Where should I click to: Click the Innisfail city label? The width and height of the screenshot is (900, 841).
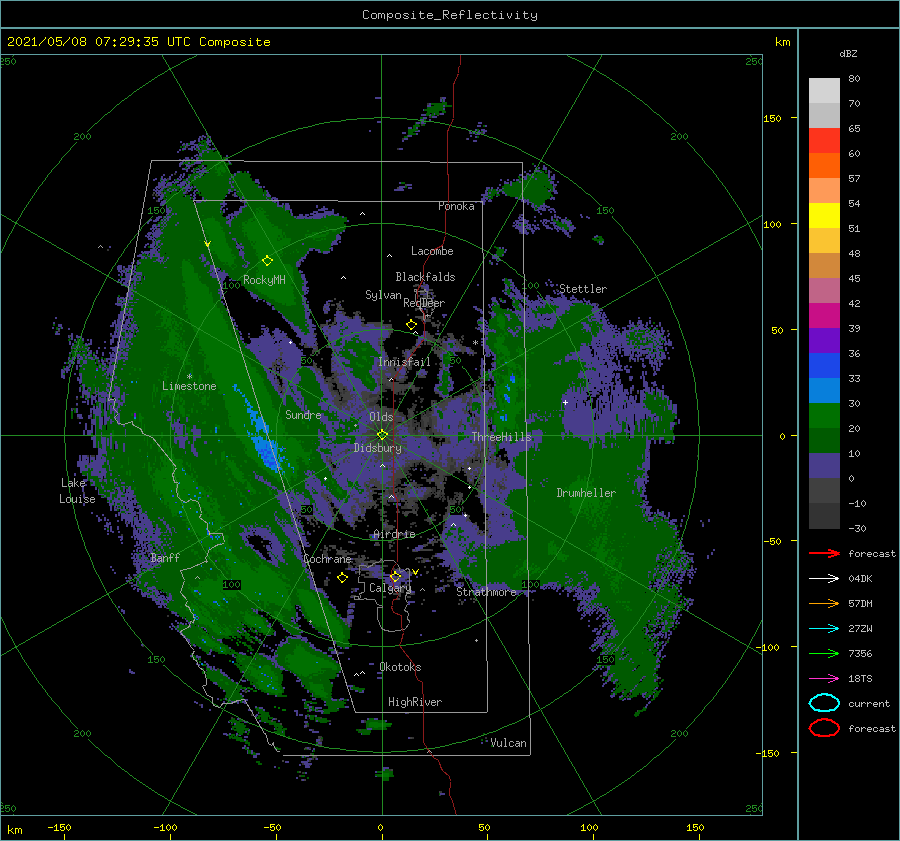click(404, 362)
